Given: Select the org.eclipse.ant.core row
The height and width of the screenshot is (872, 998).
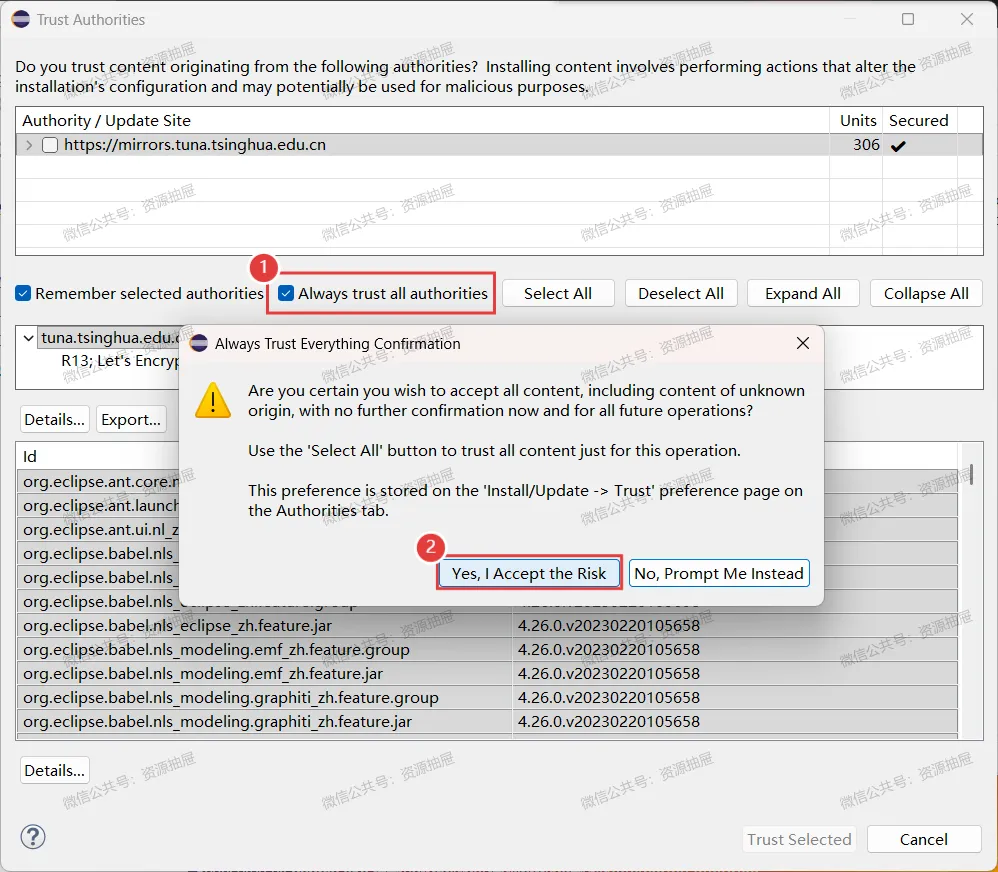Looking at the screenshot, I should [x=99, y=482].
